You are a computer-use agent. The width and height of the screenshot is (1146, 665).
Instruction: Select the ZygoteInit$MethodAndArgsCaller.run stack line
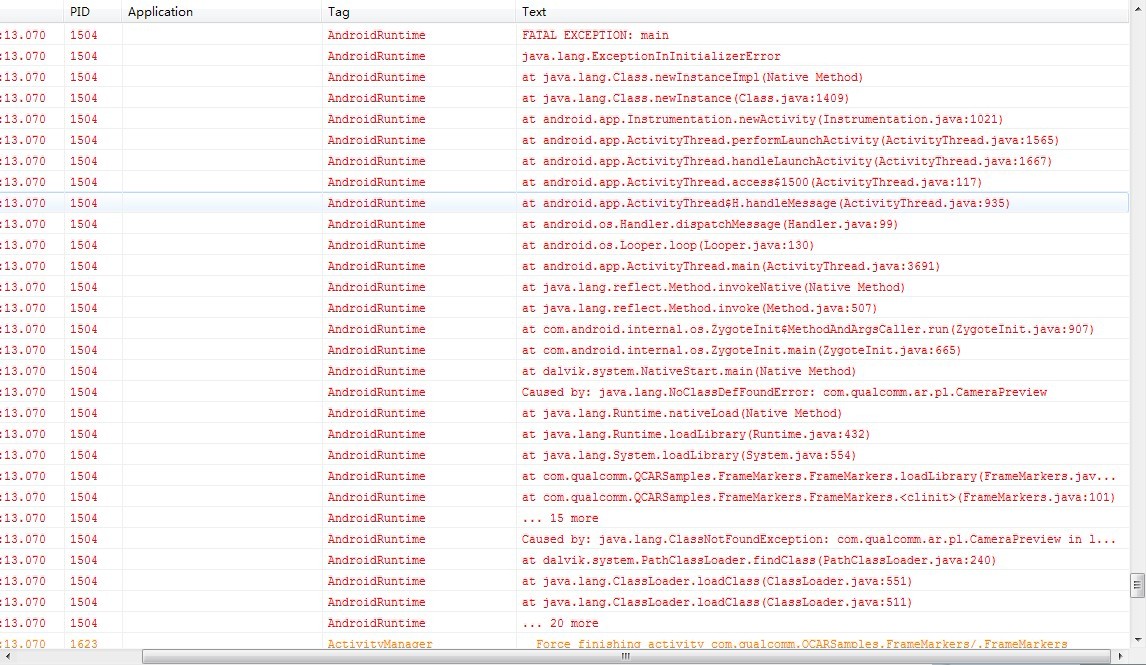click(x=564, y=330)
